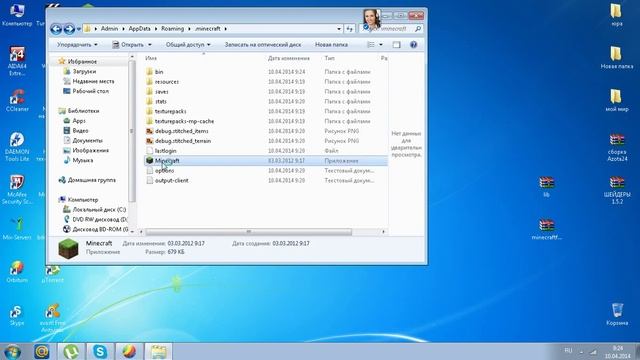Open the Windows Start menu
This screenshot has height=360, width=640.
[x=13, y=352]
